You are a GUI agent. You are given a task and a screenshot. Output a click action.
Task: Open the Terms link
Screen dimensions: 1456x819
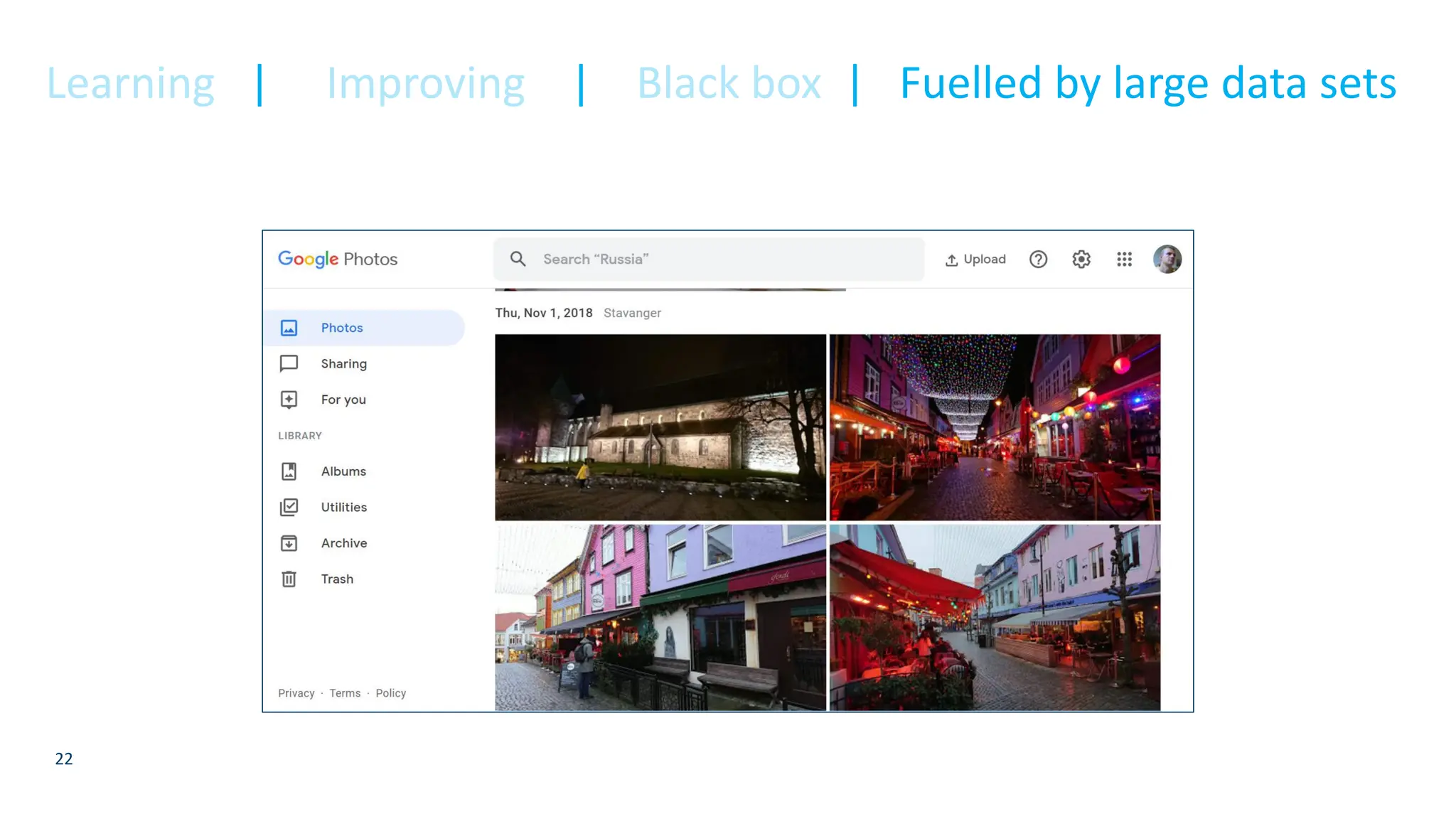pyautogui.click(x=345, y=693)
